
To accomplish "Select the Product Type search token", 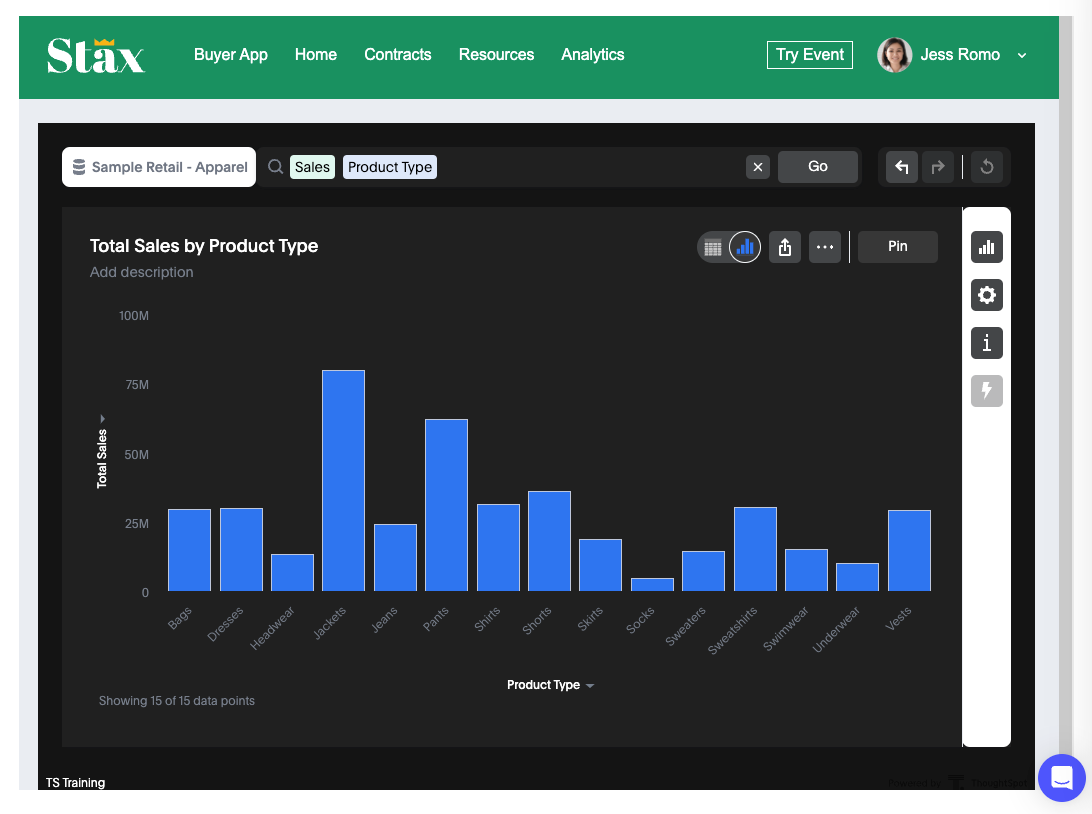I will point(389,166).
